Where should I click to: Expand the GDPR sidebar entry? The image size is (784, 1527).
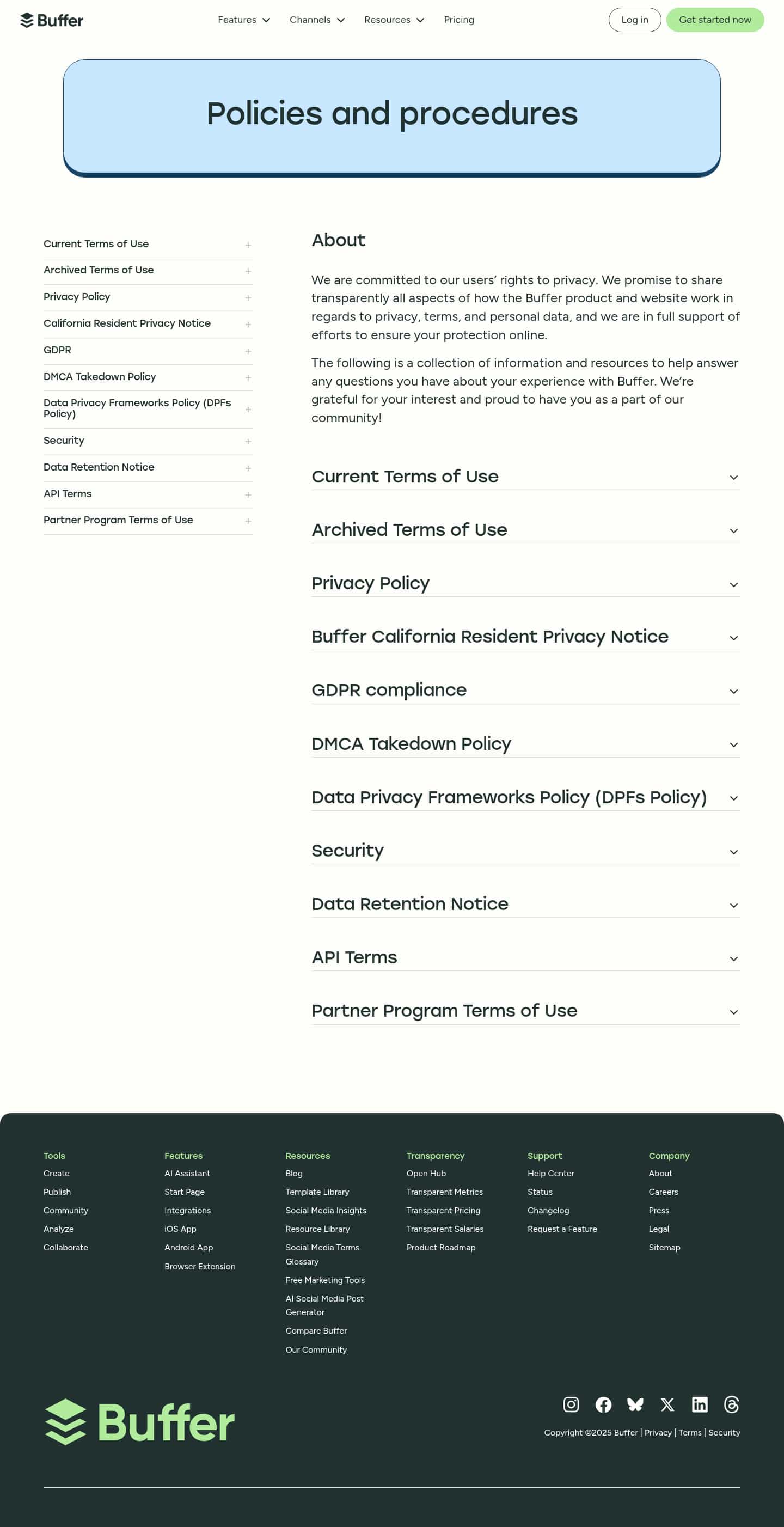coord(248,351)
